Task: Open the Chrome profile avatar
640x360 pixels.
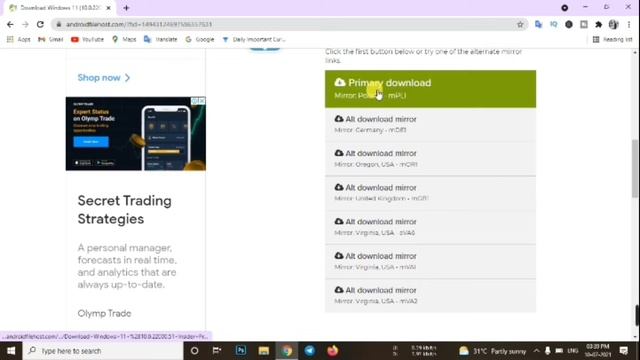Action: pyautogui.click(x=613, y=24)
